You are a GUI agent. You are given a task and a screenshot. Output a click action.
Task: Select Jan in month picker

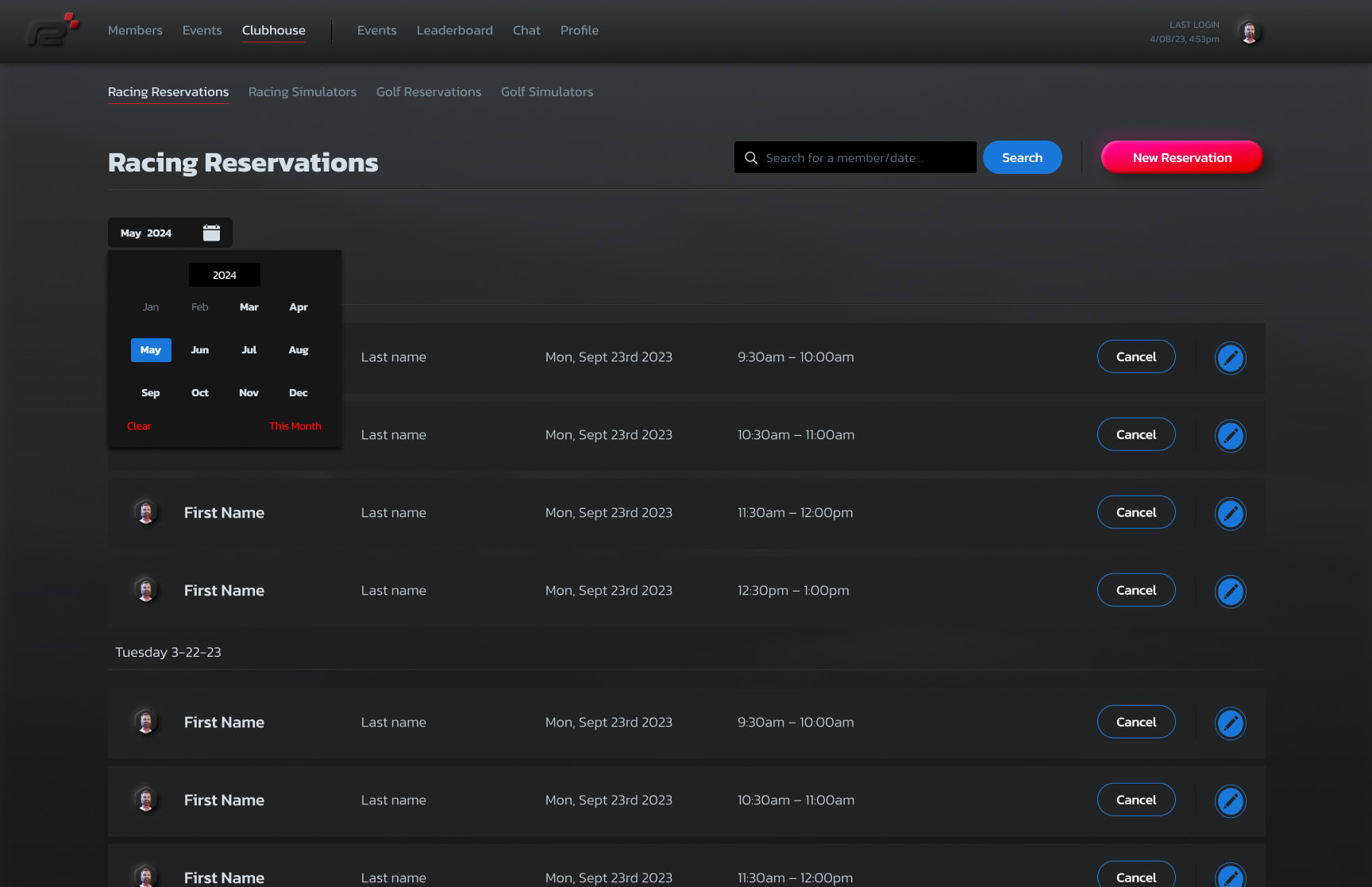point(151,307)
